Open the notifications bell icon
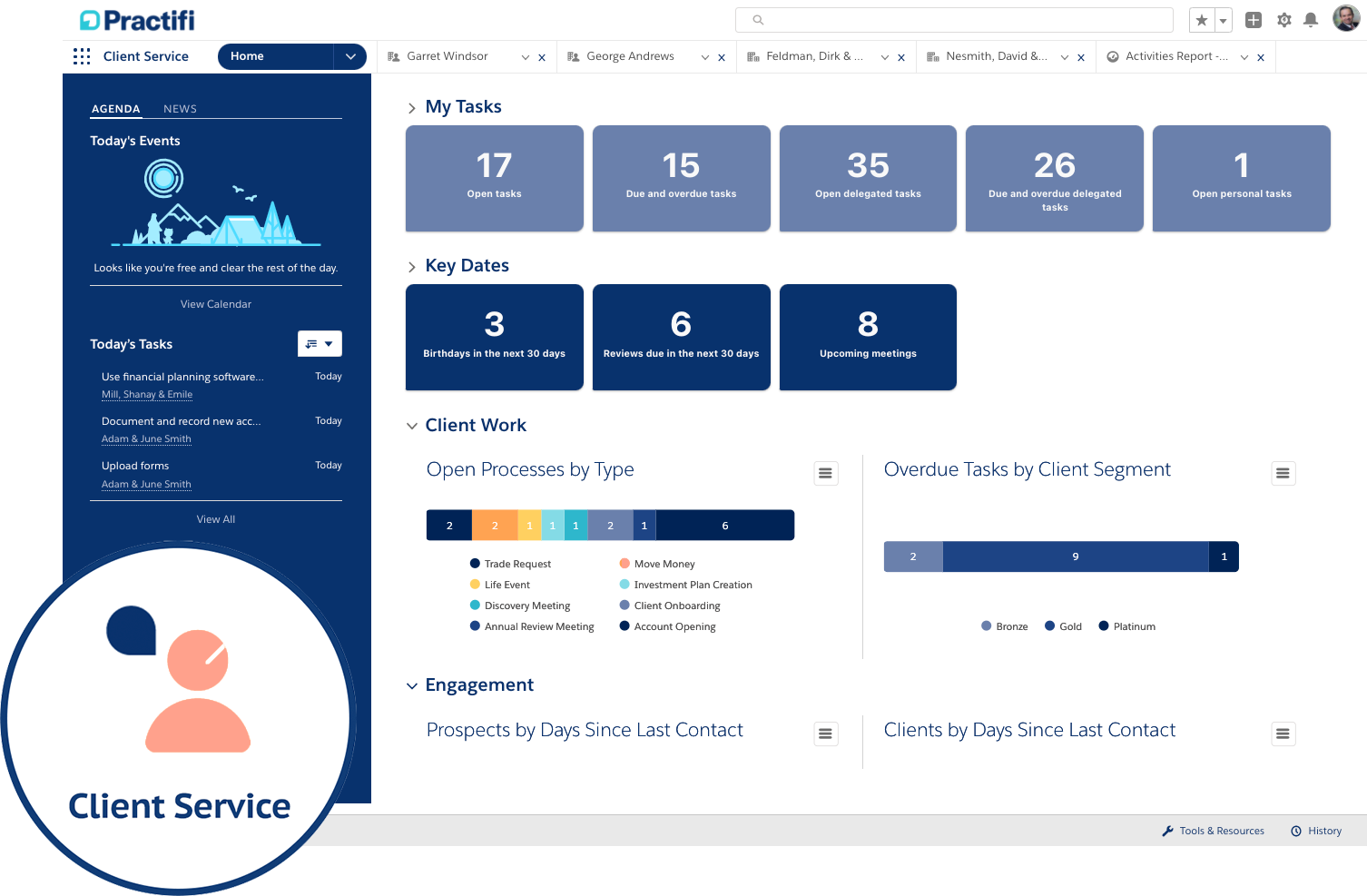Image resolution: width=1367 pixels, height=896 pixels. point(1311,19)
